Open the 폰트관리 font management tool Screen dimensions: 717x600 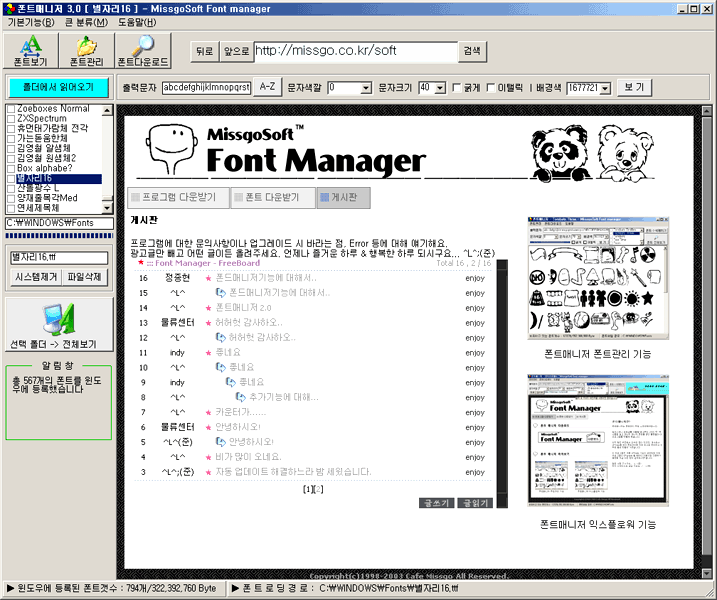click(86, 51)
